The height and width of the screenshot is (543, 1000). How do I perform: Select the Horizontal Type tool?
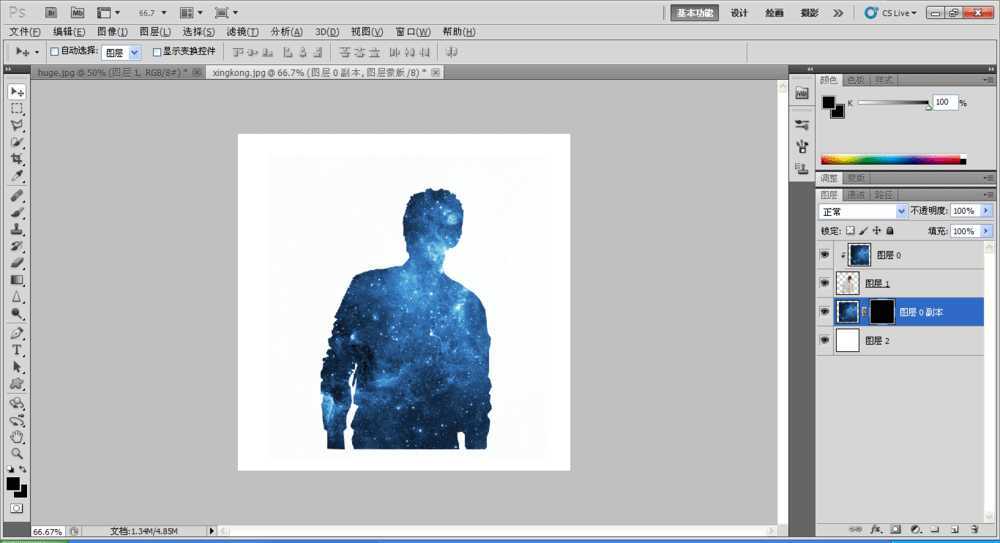17,351
